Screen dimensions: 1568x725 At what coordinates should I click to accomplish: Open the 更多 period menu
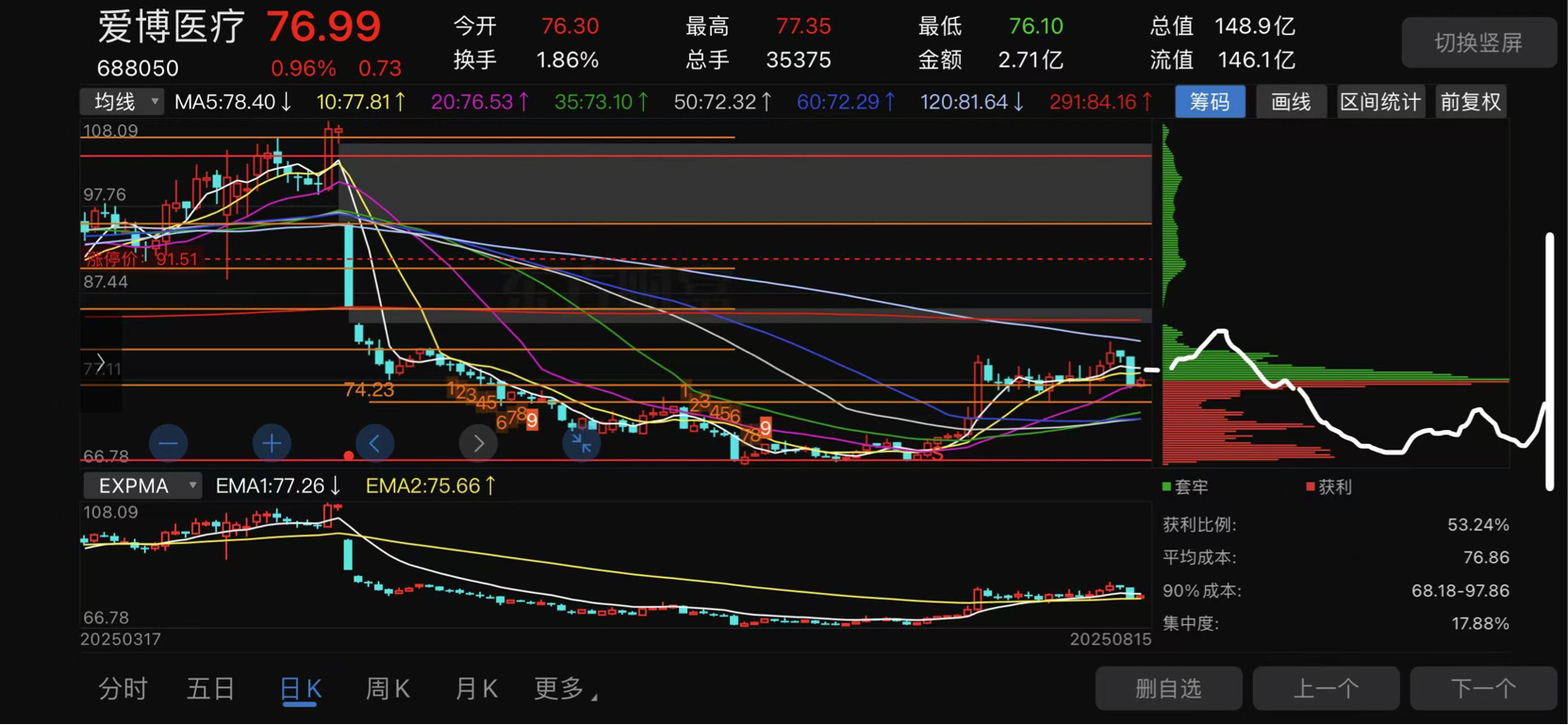566,689
